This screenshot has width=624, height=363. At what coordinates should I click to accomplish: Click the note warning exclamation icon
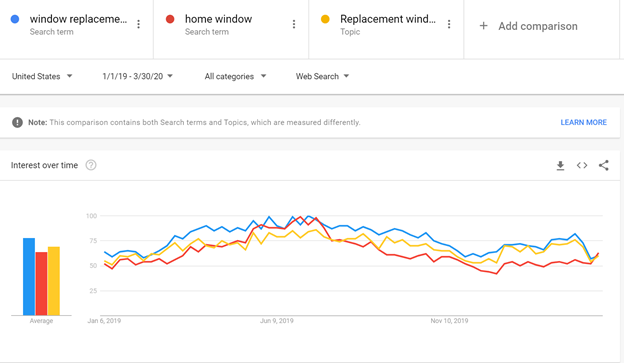click(x=17, y=122)
